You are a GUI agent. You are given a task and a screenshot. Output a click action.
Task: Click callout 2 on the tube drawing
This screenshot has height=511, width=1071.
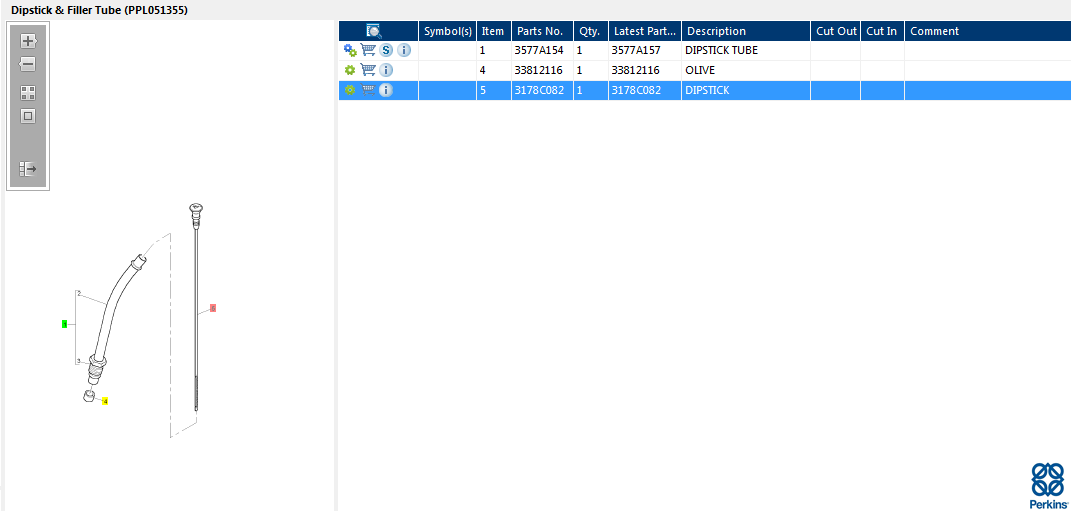(79, 294)
